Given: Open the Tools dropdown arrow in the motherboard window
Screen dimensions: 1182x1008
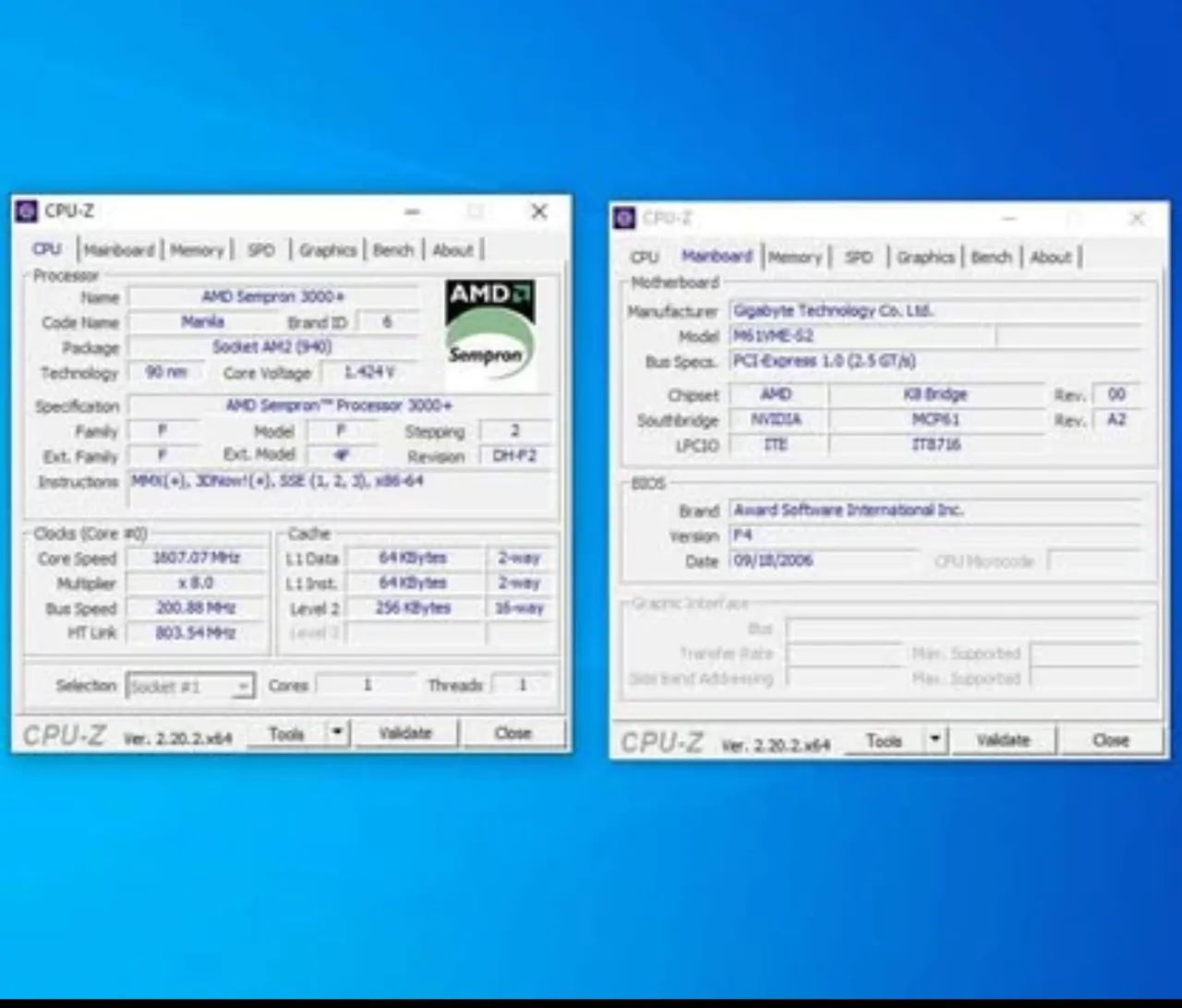Looking at the screenshot, I should (935, 740).
